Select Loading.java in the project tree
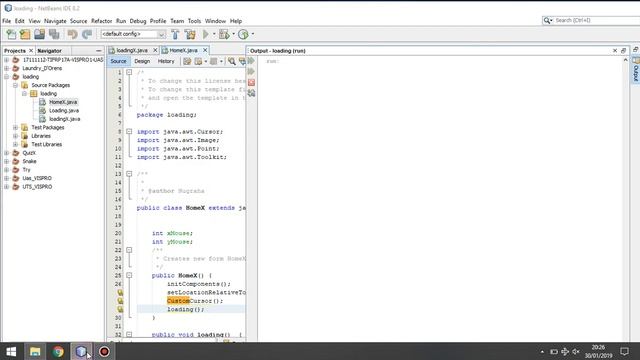The image size is (640, 360). pos(64,111)
